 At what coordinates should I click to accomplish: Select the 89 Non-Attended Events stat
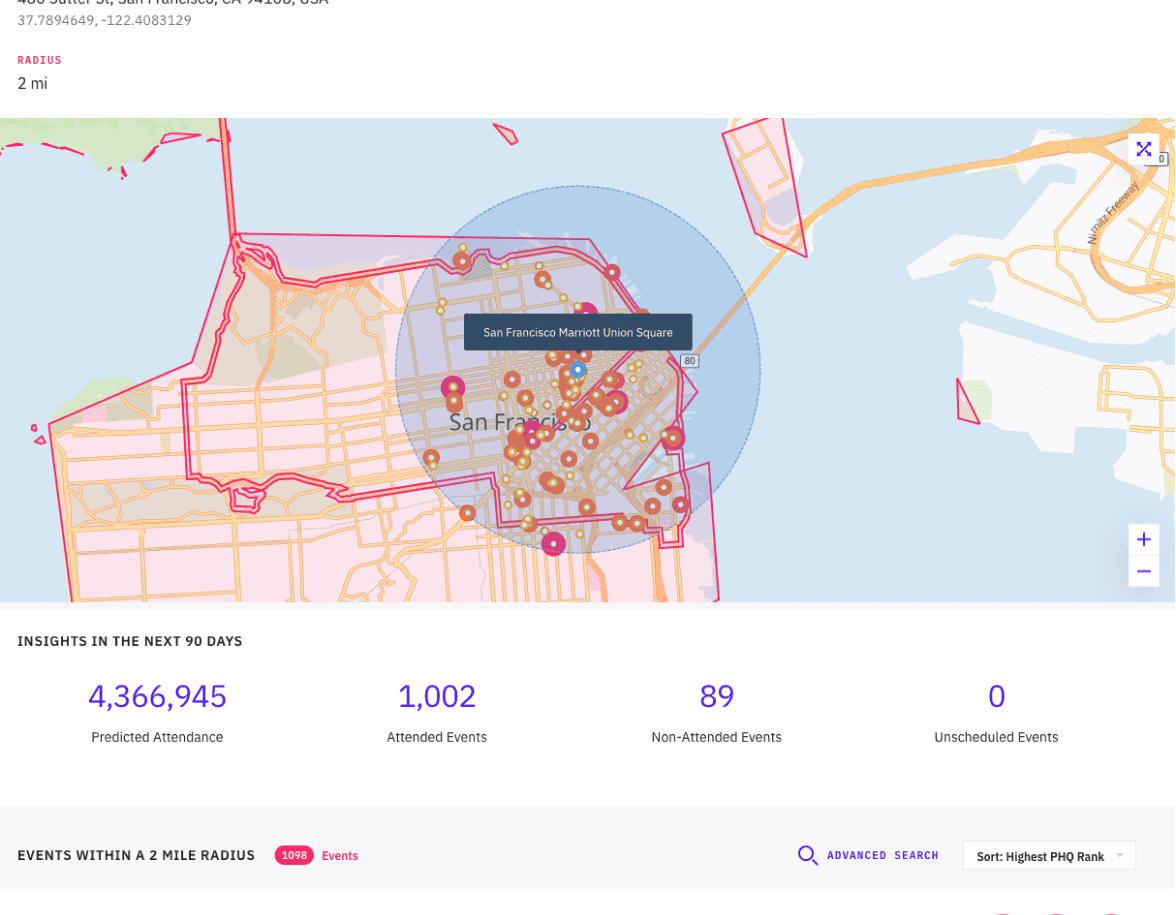(x=716, y=696)
